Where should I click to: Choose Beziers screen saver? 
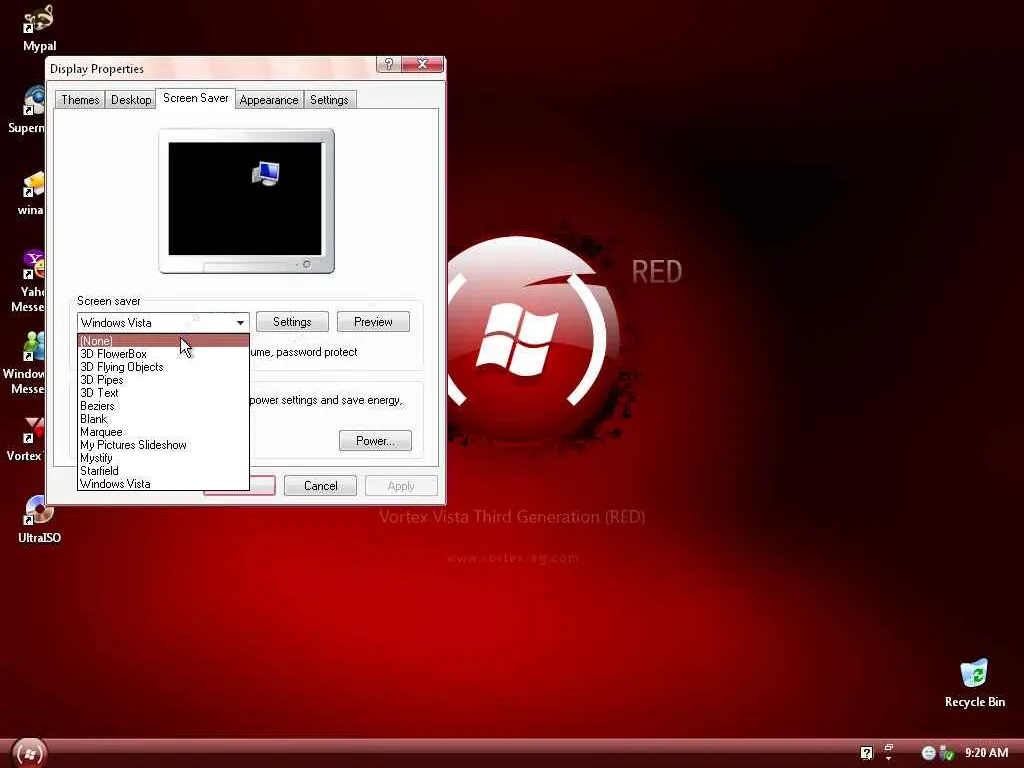click(x=163, y=406)
